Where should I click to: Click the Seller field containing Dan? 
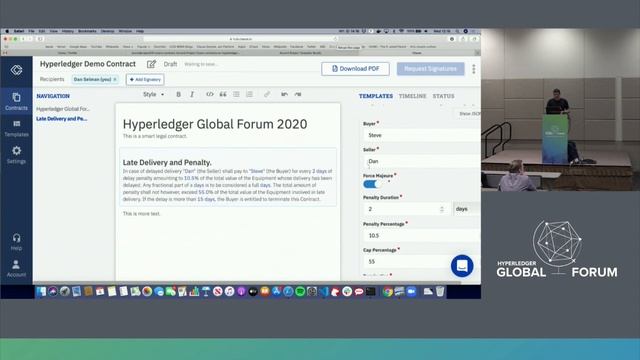click(422, 161)
